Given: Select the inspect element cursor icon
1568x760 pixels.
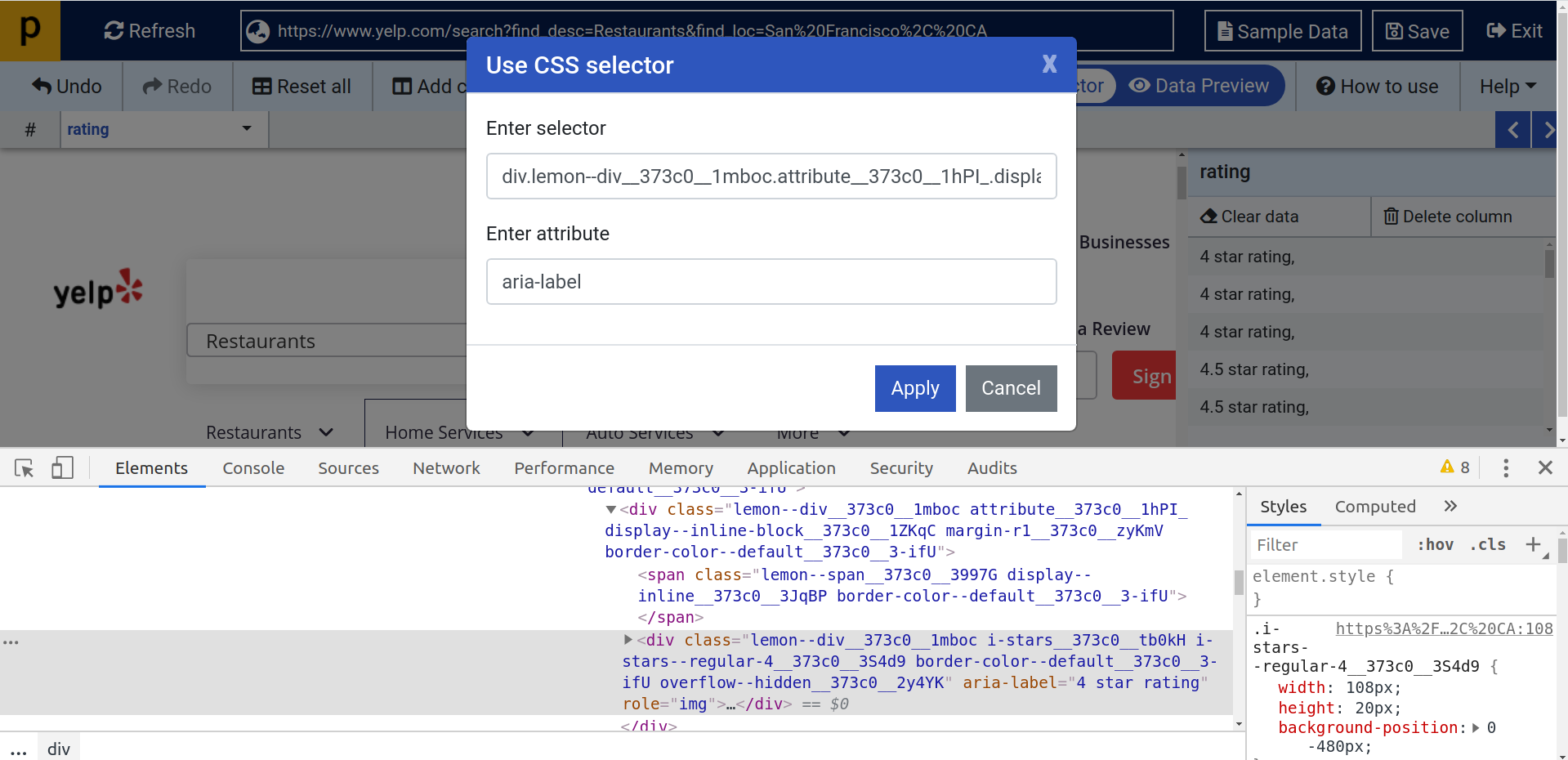Looking at the screenshot, I should click(x=24, y=468).
